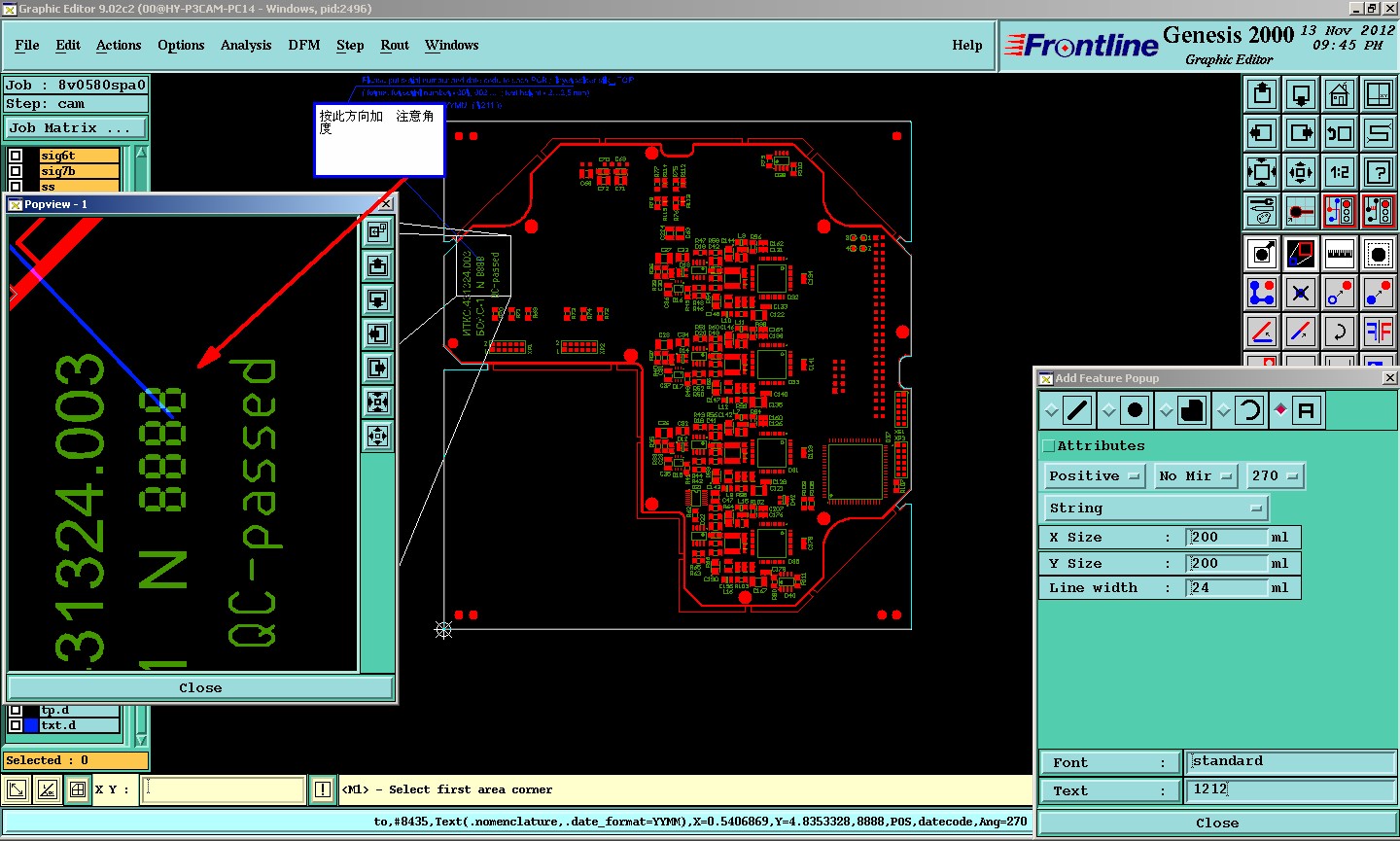Image resolution: width=1400 pixels, height=841 pixels.
Task: Select the ruler measurement tool
Action: pos(1340,254)
